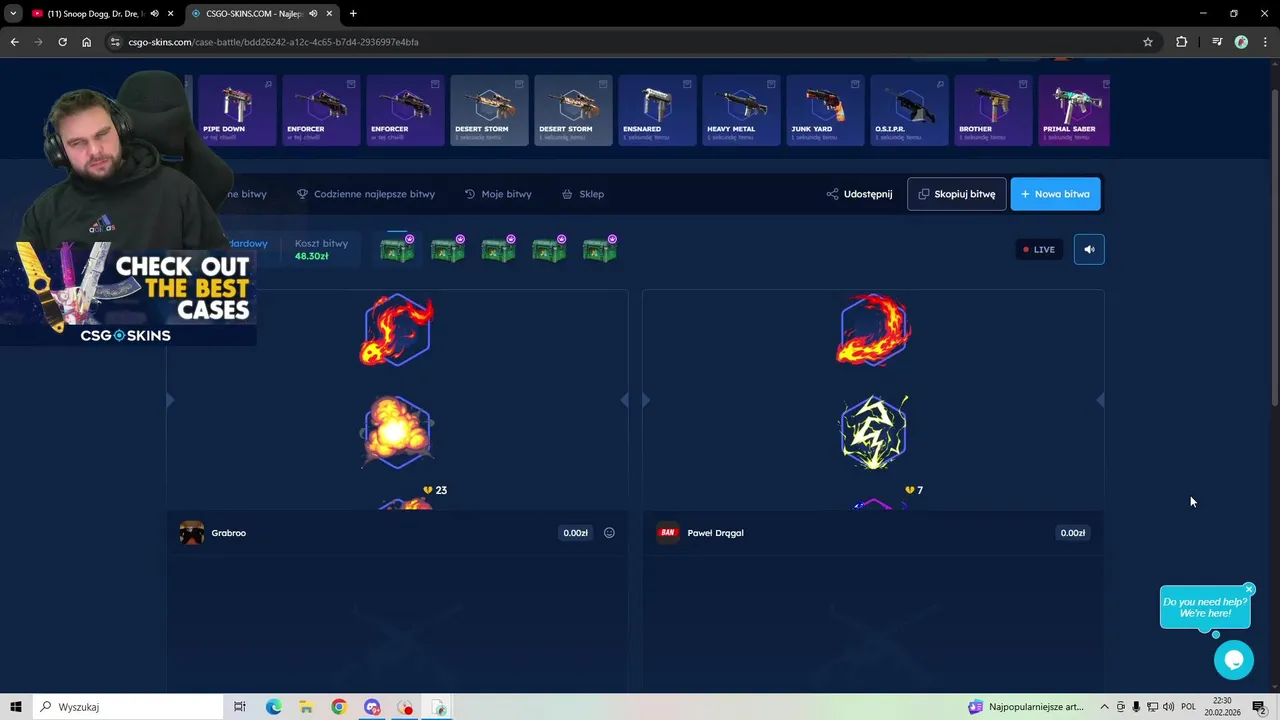Click the LIVE indicator badge
This screenshot has width=1280, height=720.
pyautogui.click(x=1039, y=249)
